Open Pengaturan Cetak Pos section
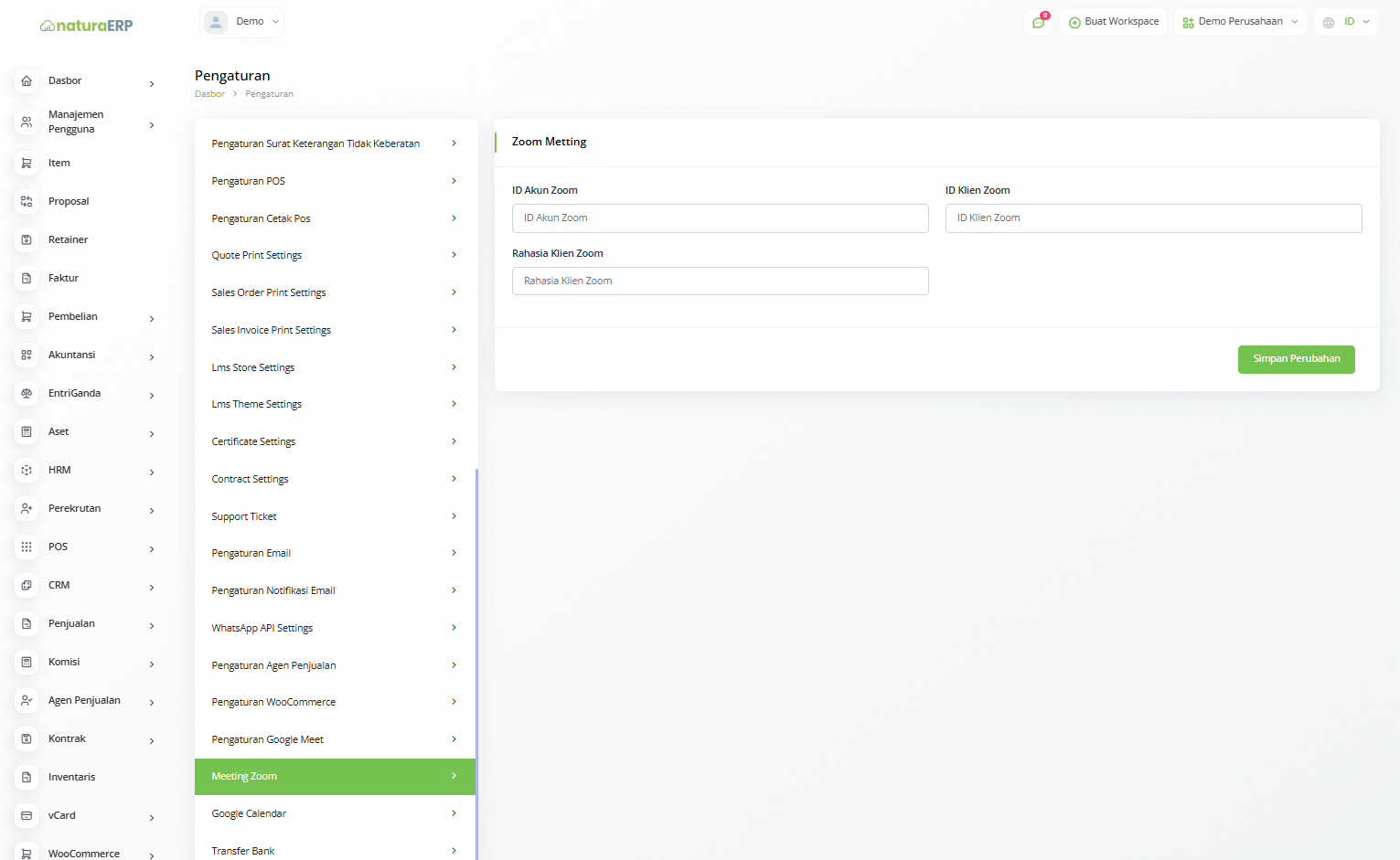Screen dimensions: 1400x860 pyautogui.click(x=335, y=218)
